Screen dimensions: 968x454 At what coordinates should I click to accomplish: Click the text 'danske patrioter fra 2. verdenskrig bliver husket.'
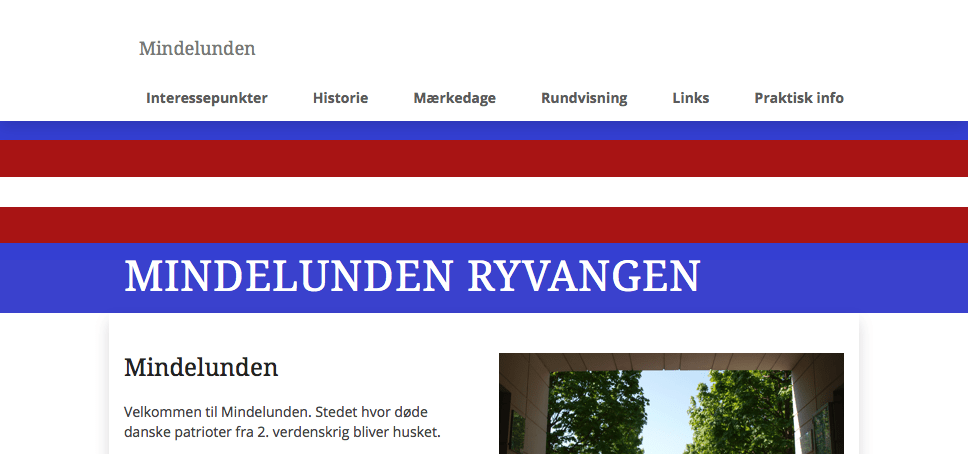click(282, 432)
